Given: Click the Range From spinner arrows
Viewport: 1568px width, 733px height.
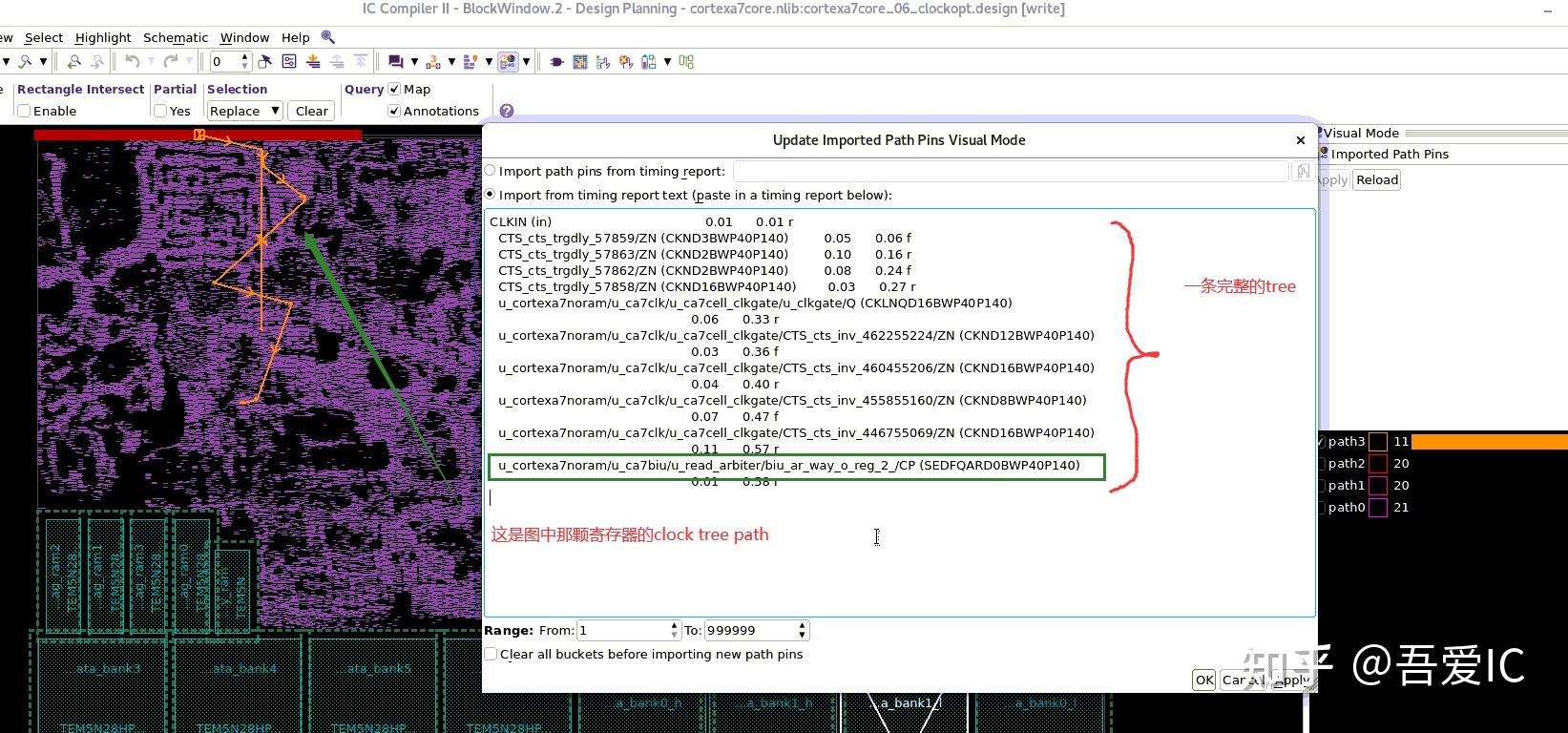Looking at the screenshot, I should pos(675,630).
